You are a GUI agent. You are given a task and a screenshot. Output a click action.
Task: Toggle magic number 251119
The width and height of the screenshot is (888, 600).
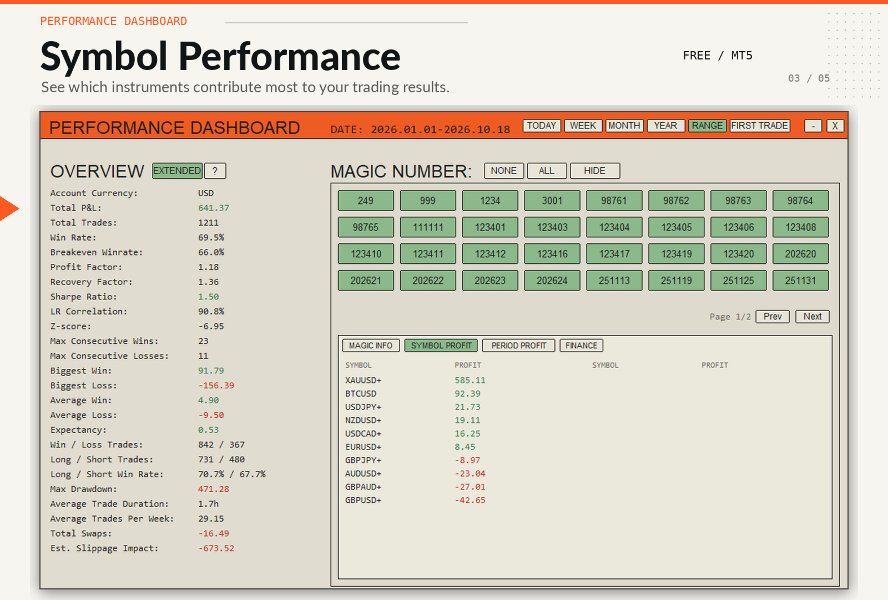click(x=676, y=280)
